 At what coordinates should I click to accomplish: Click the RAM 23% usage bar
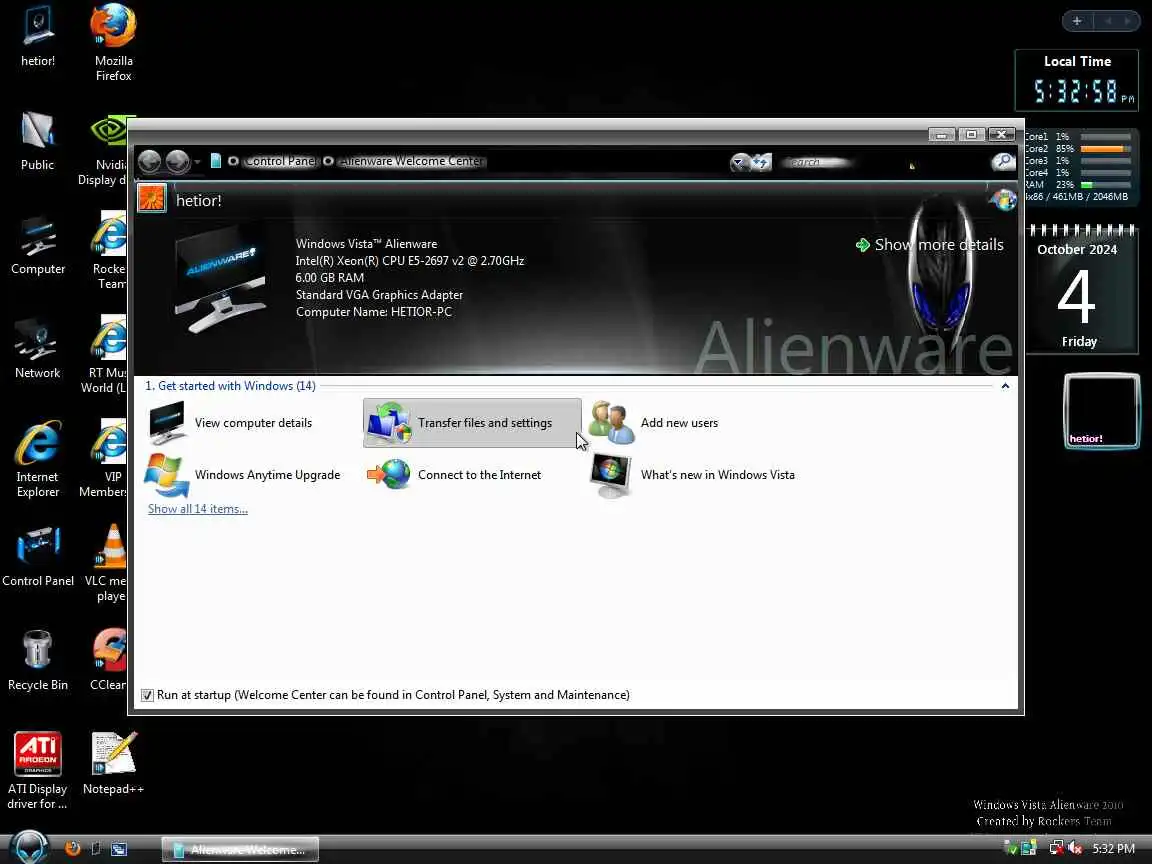pos(1105,184)
